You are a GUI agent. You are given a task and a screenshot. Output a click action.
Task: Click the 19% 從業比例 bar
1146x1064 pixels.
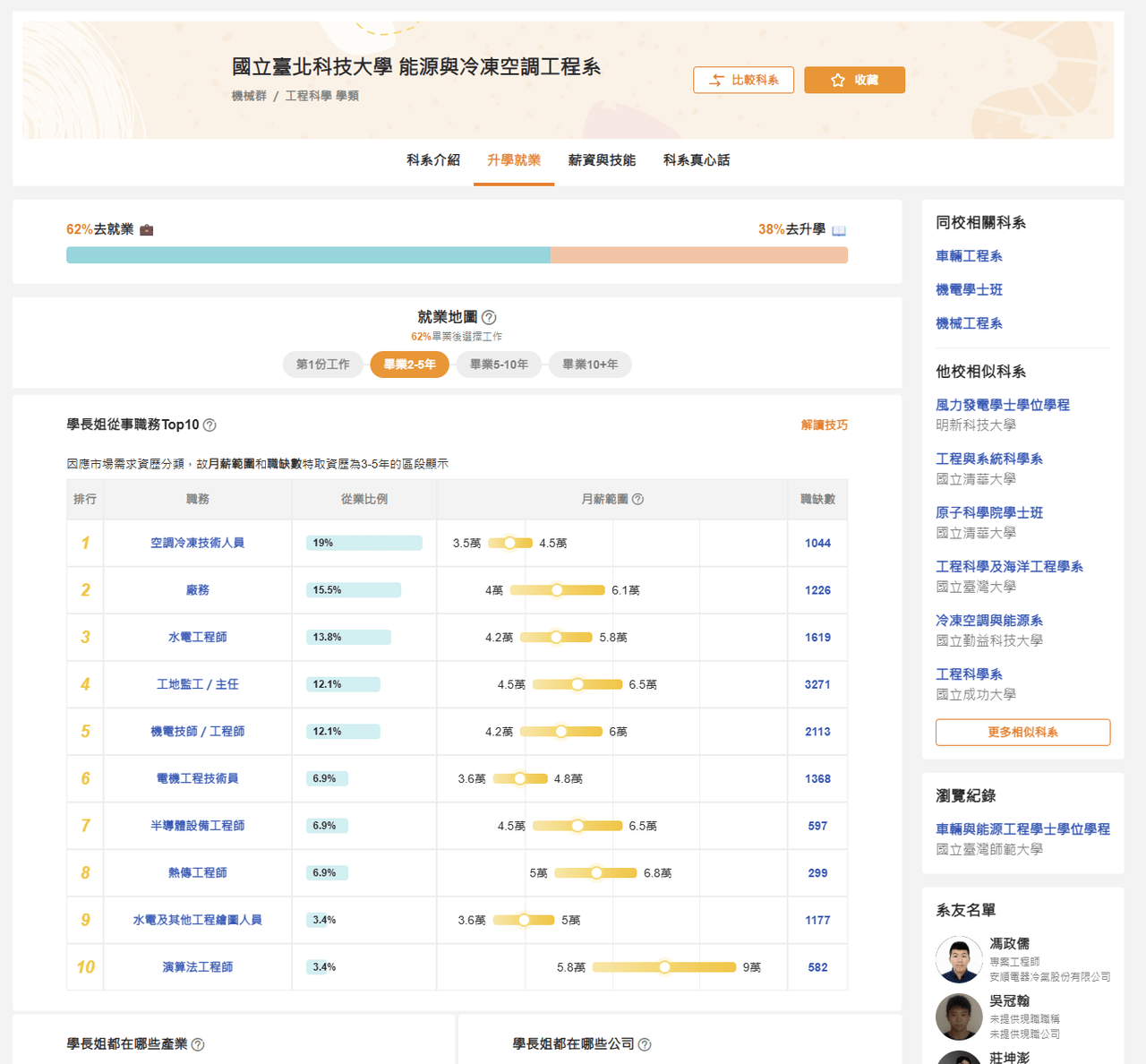(x=364, y=543)
